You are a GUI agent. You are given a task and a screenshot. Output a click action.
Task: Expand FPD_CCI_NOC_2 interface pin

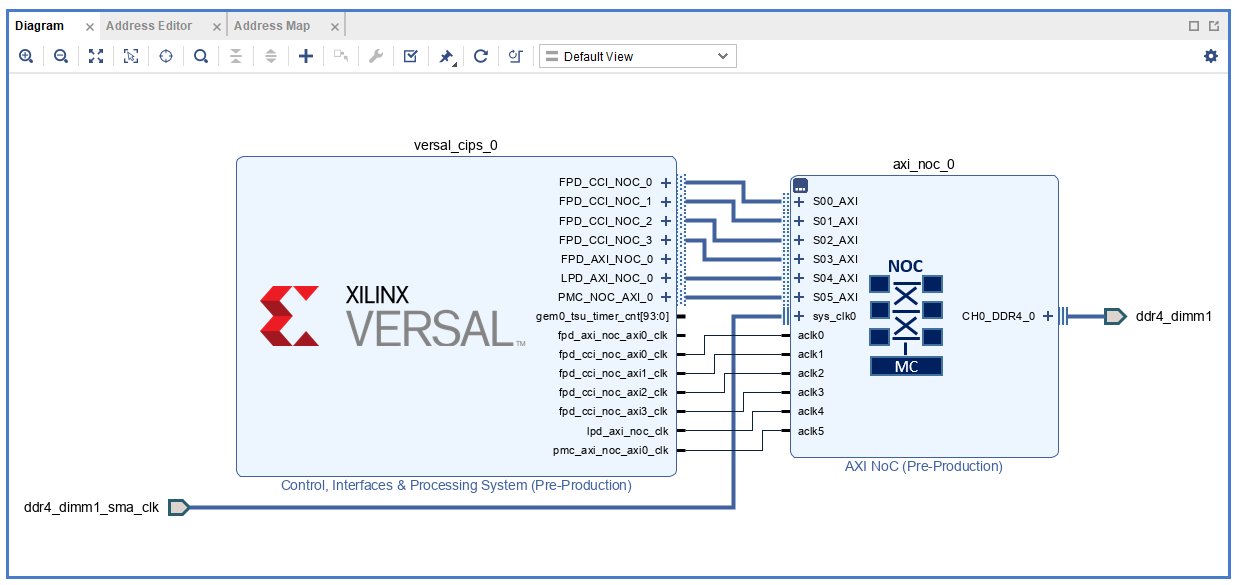pyautogui.click(x=666, y=221)
